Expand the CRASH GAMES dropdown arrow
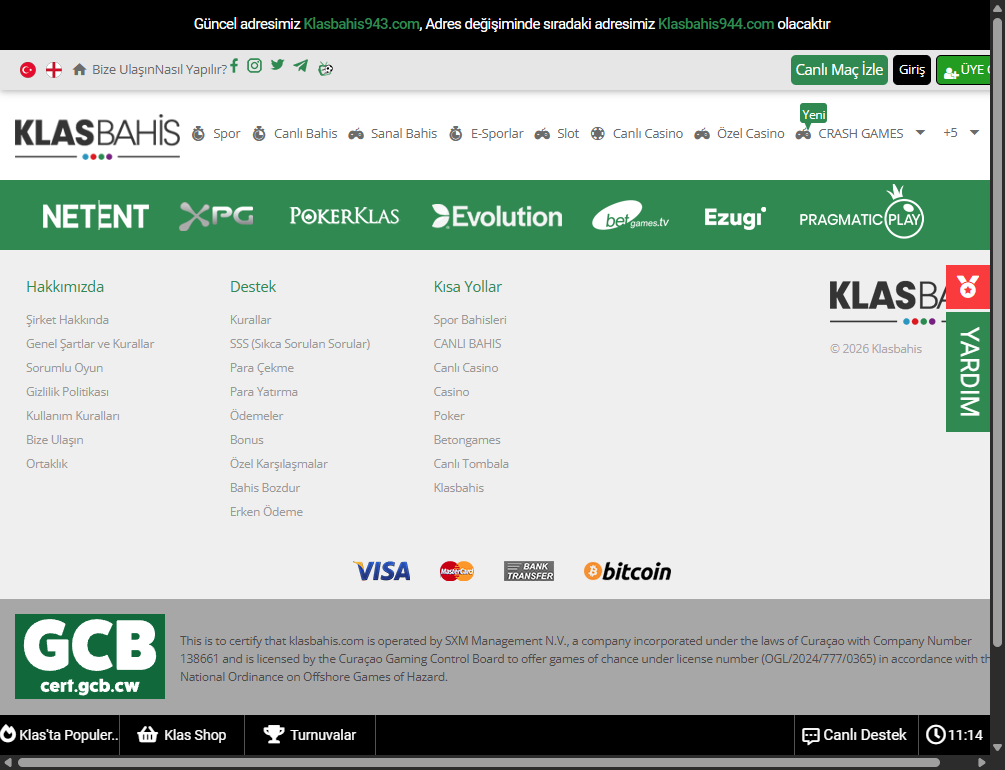Viewport: 1005px width, 770px height. 920,133
